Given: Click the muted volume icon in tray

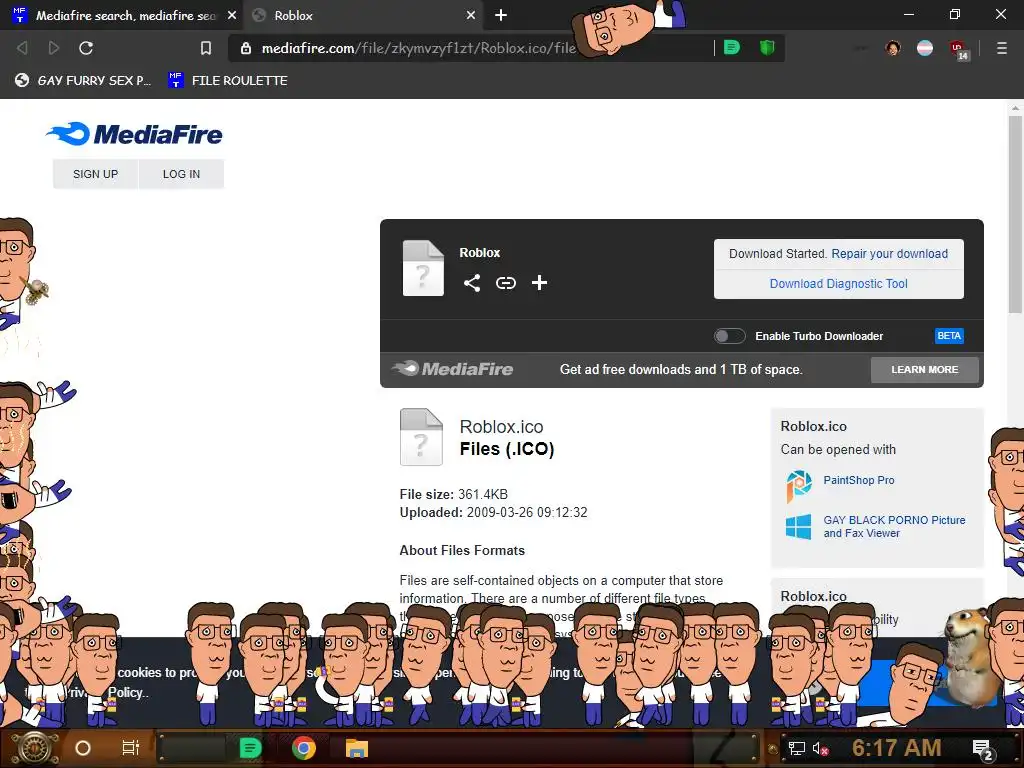Looking at the screenshot, I should point(821,748).
